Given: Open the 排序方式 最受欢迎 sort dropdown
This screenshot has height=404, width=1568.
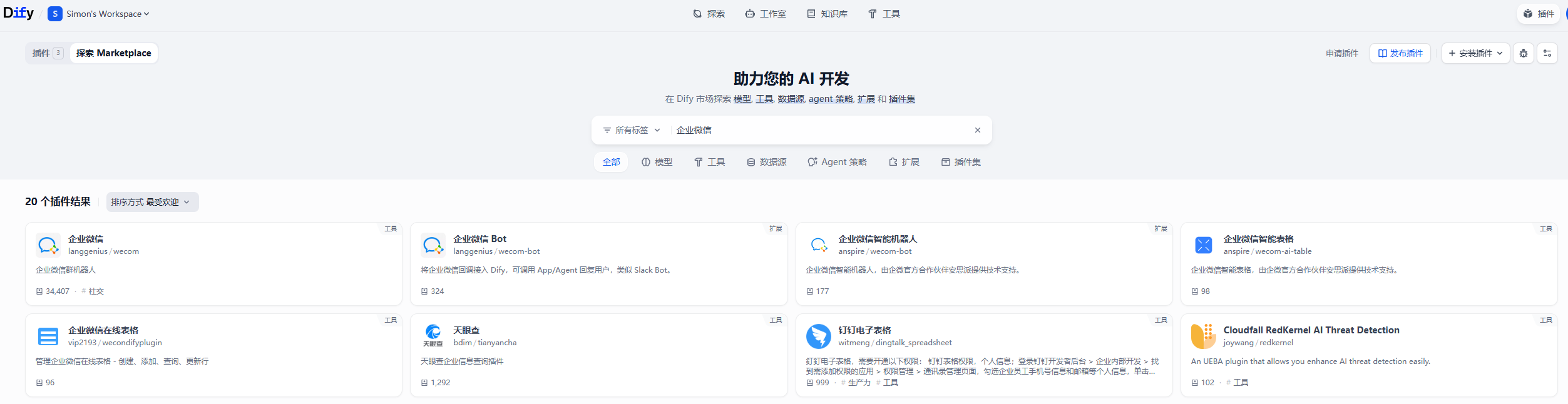Looking at the screenshot, I should click(152, 202).
